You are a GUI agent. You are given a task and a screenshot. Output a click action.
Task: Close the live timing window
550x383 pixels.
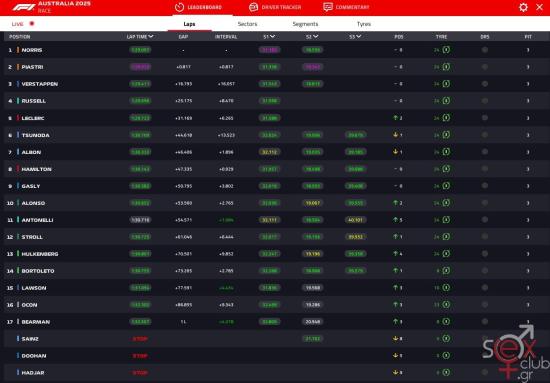pos(539,7)
